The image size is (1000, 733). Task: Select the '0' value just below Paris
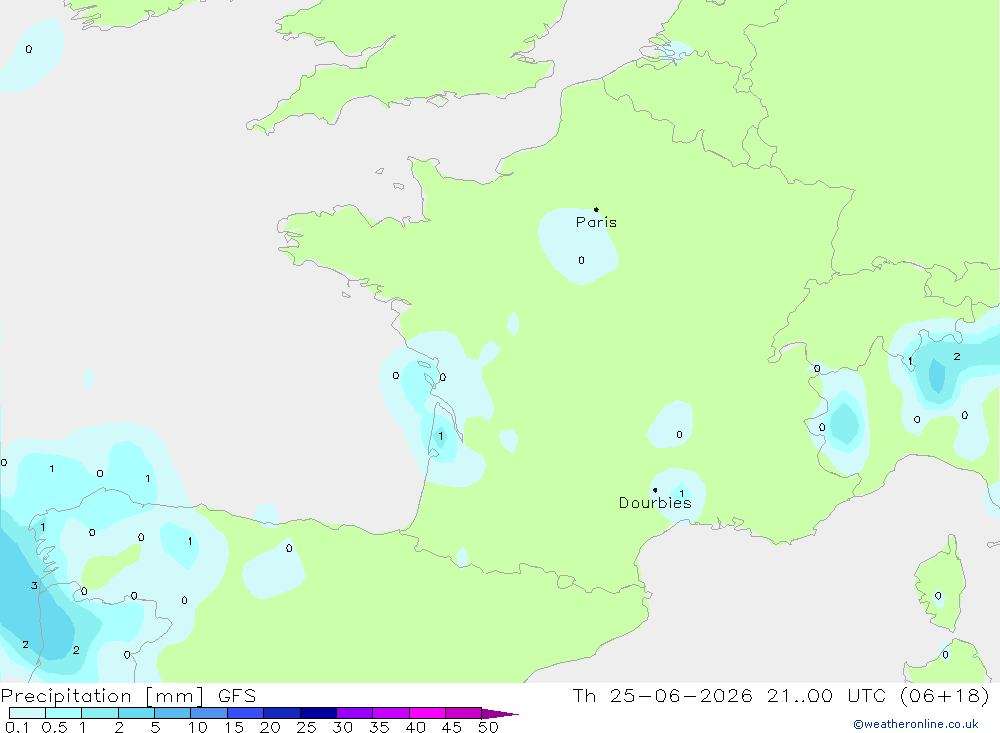(x=581, y=260)
